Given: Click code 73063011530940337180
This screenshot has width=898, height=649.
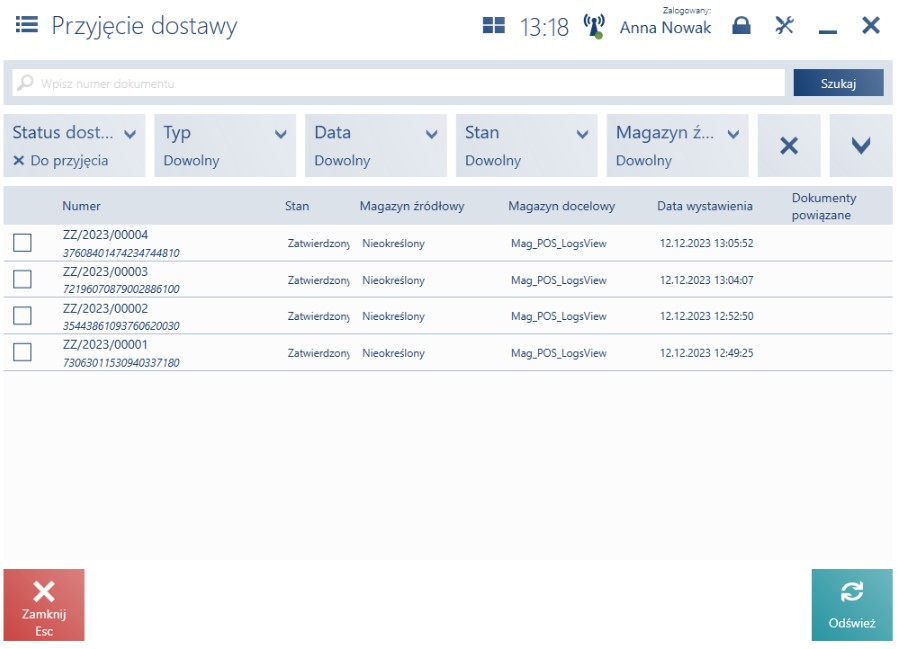Looking at the screenshot, I should pos(121,362).
